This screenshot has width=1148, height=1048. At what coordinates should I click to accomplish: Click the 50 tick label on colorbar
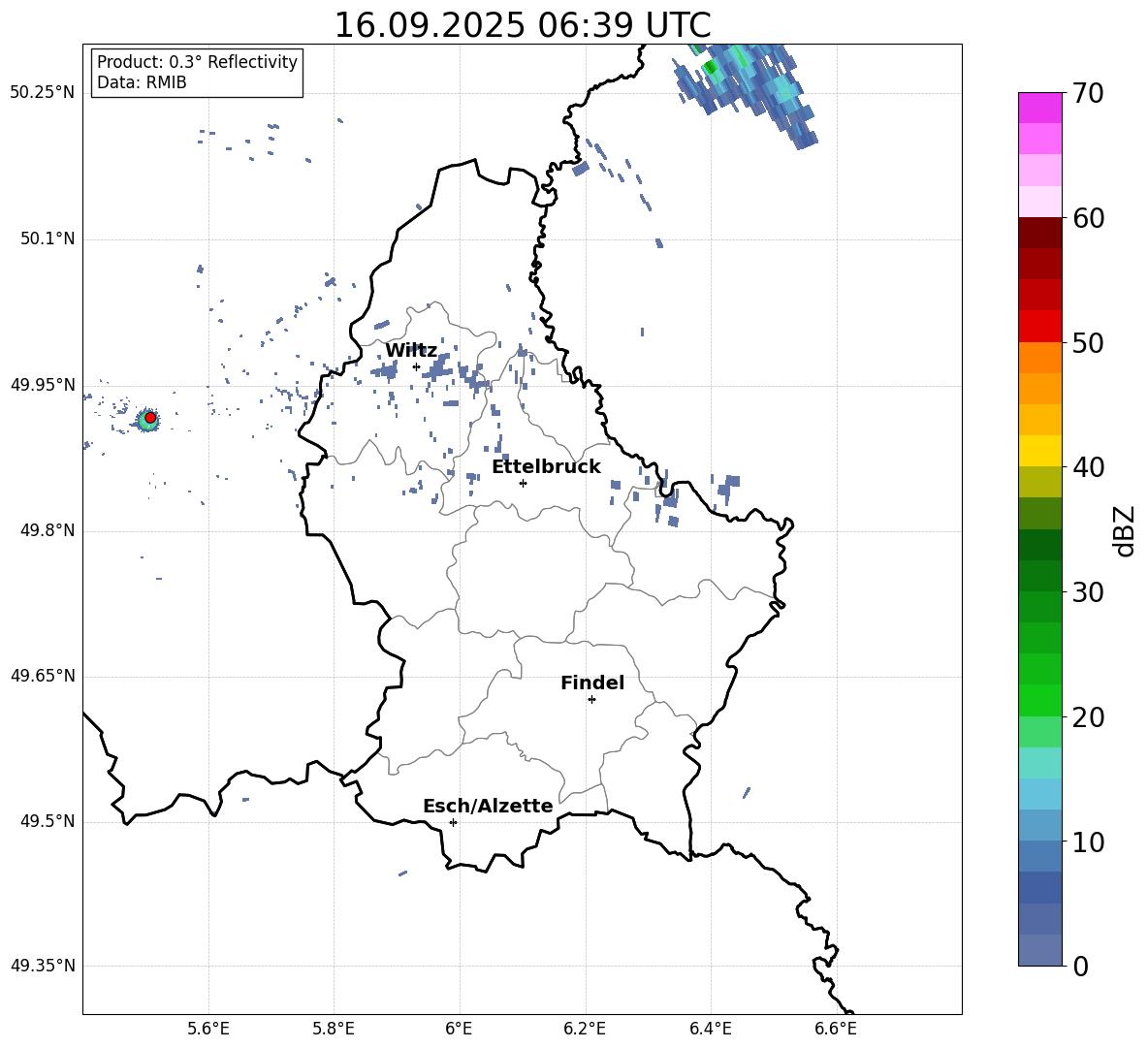(x=1088, y=343)
